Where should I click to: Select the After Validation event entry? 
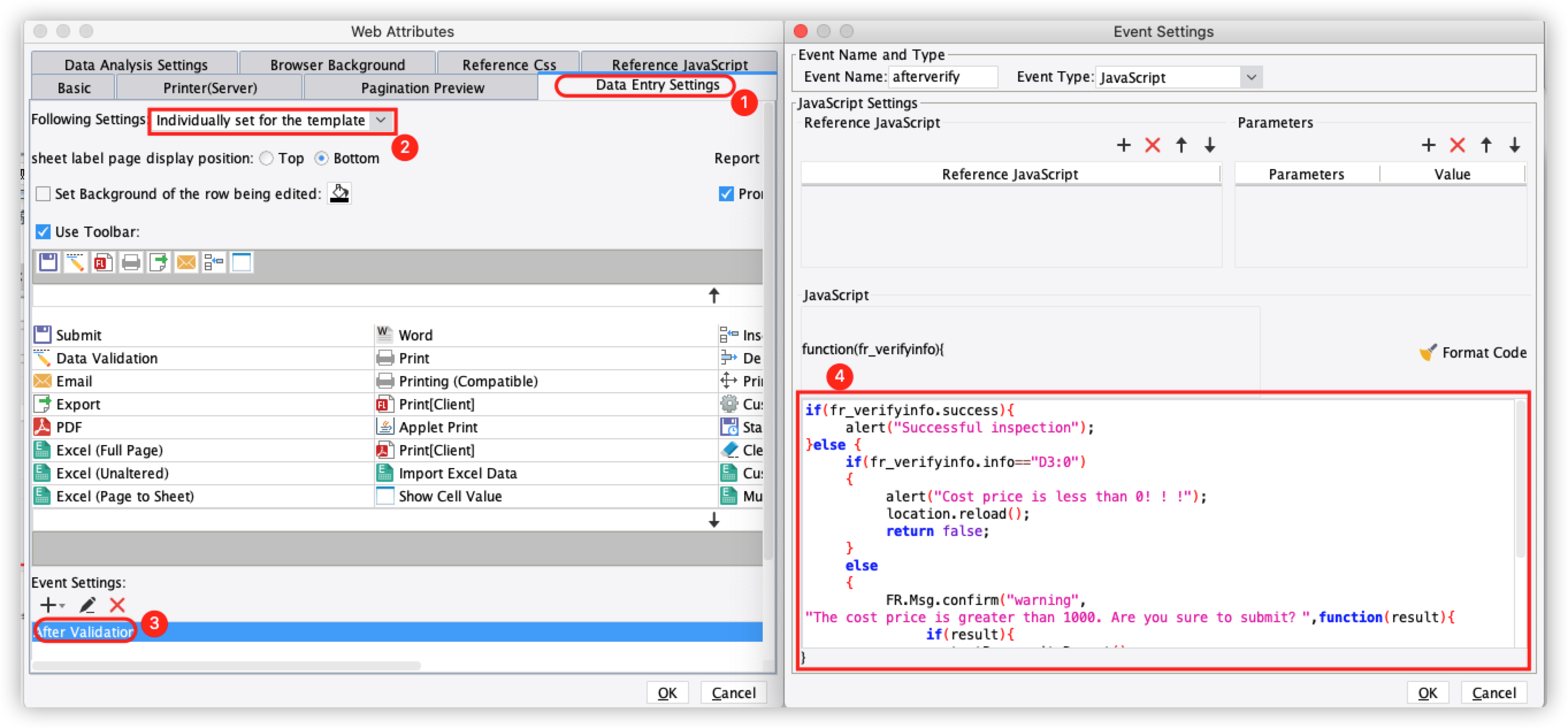point(85,631)
